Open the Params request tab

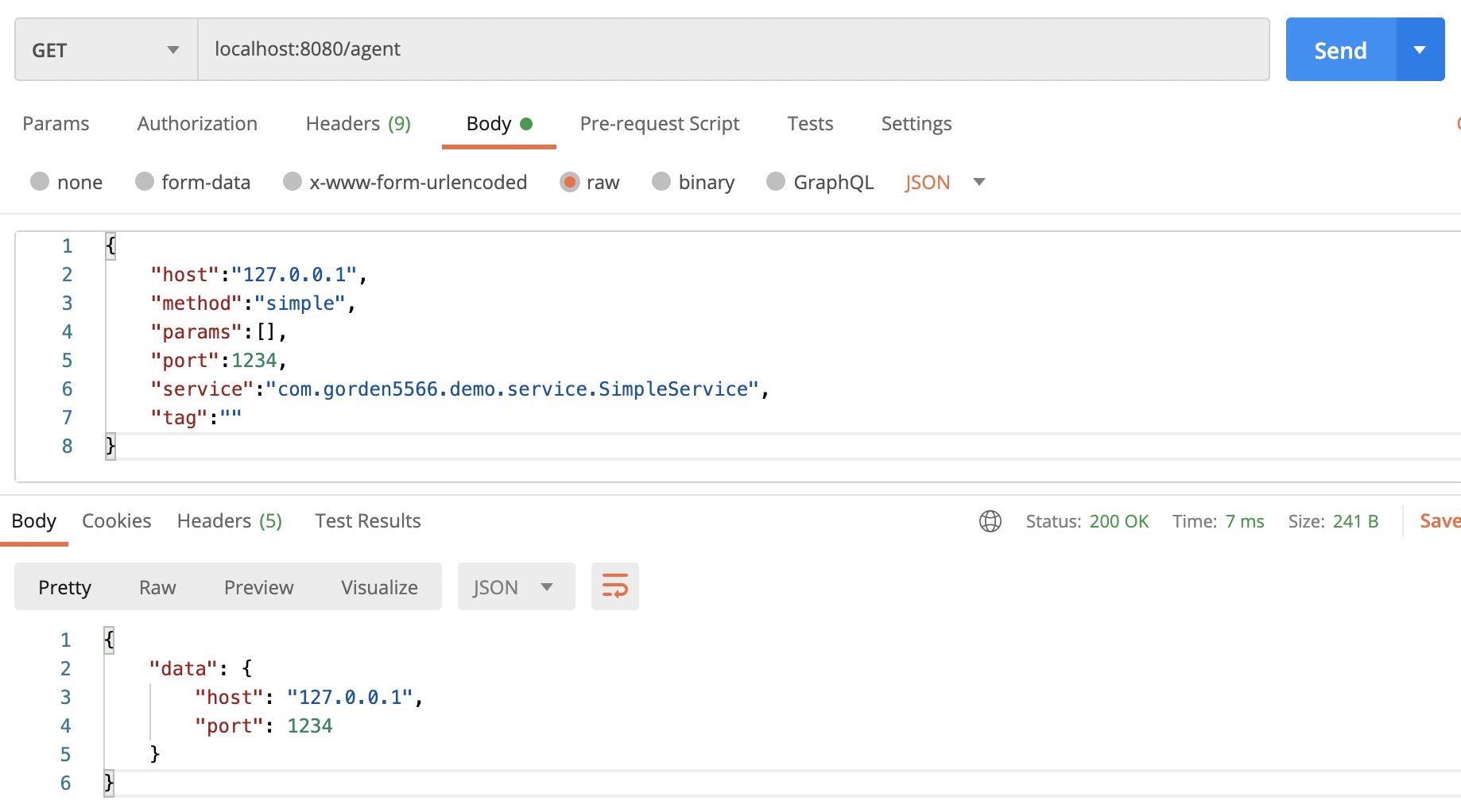(x=56, y=123)
